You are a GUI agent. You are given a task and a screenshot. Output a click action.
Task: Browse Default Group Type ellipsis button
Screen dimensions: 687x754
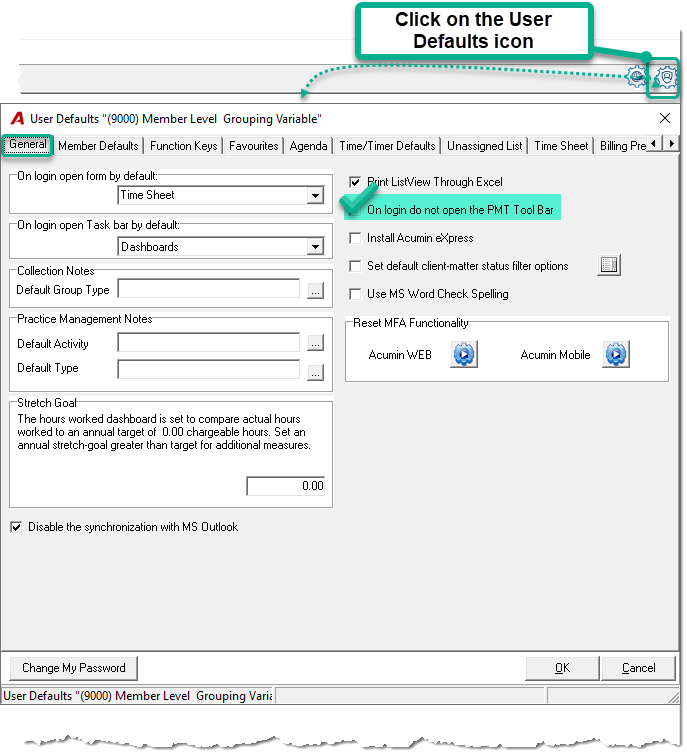point(315,290)
